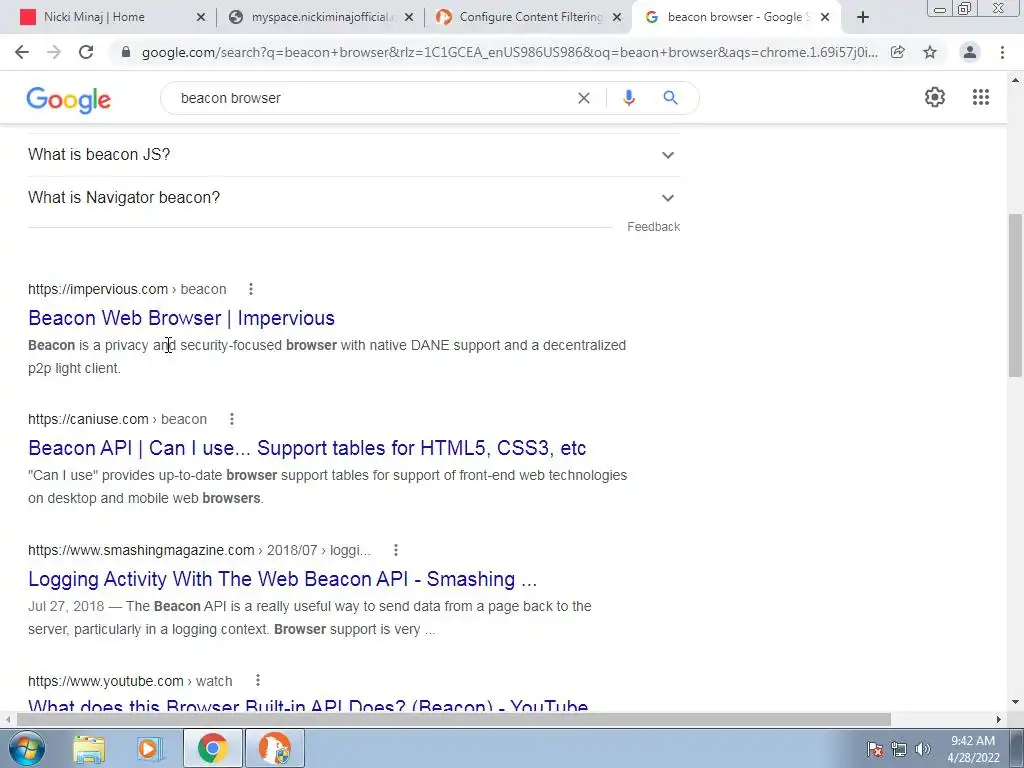Clear the search box with the X
Screen dimensions: 1024x768
(x=584, y=98)
